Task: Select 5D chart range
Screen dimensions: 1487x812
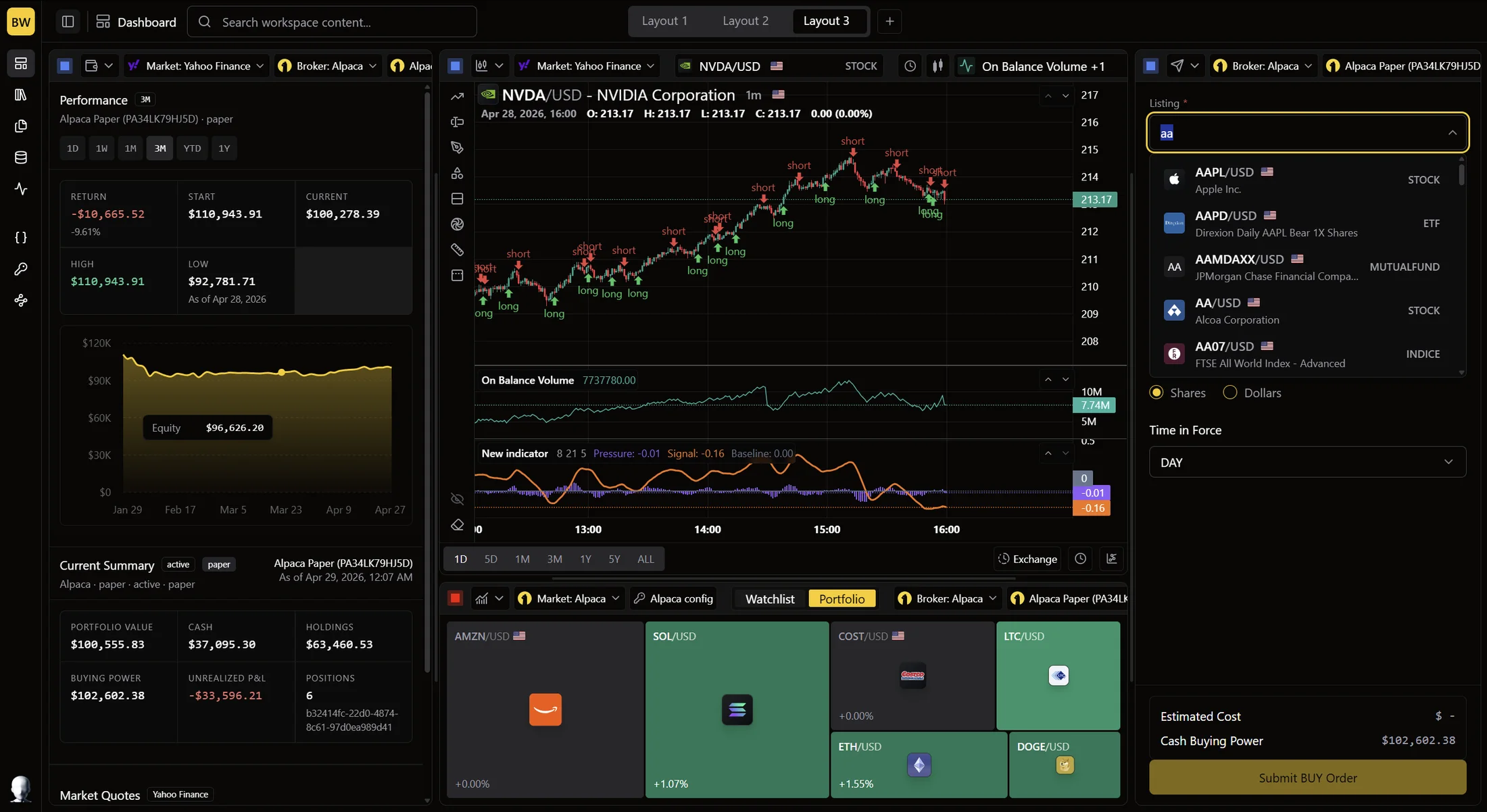Action: tap(491, 559)
